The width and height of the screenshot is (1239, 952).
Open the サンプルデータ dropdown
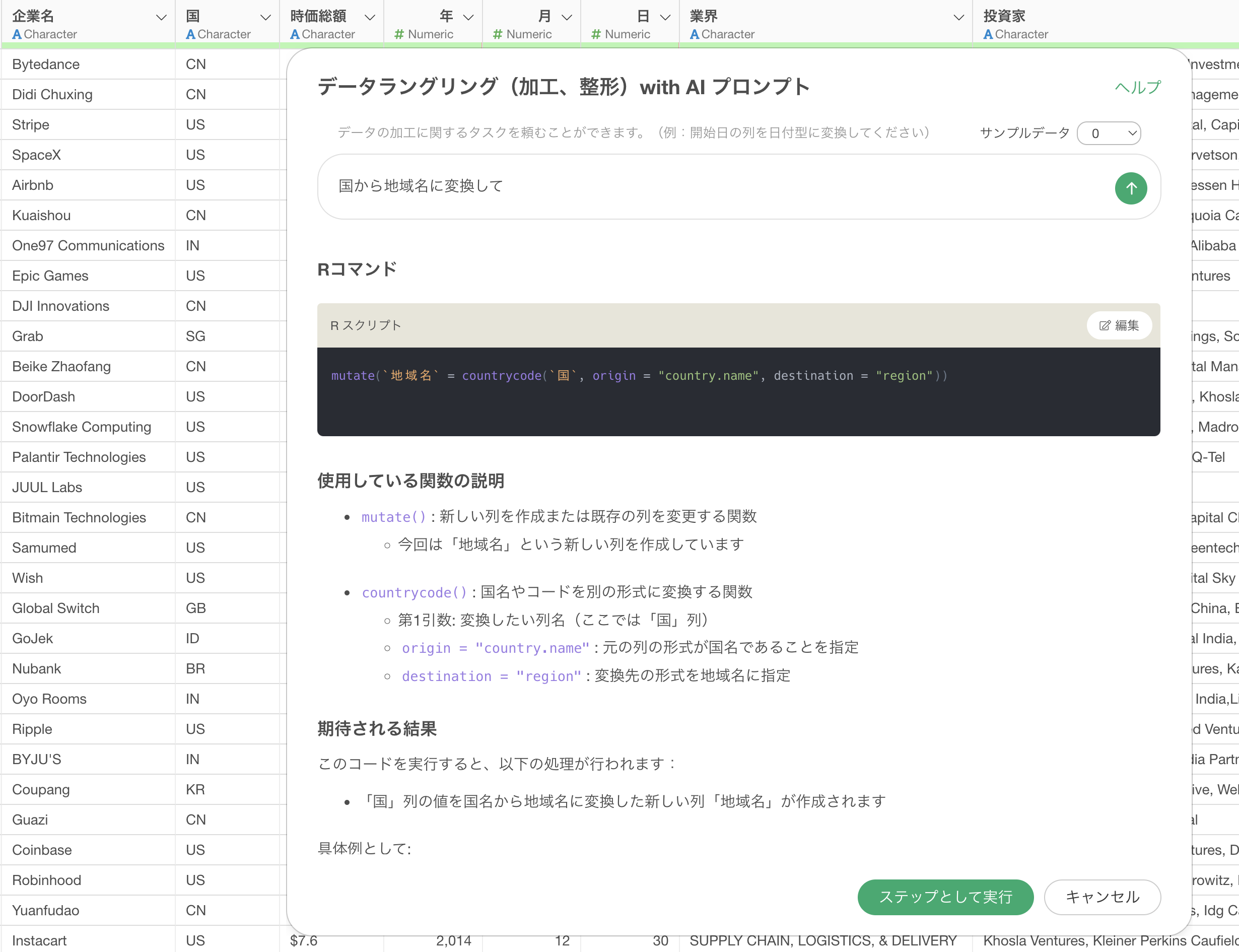(x=1109, y=133)
